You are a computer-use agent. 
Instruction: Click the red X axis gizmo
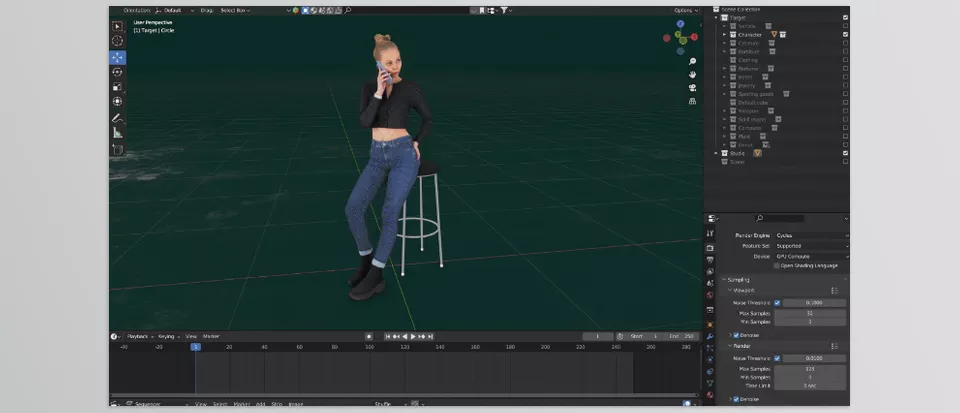click(694, 37)
